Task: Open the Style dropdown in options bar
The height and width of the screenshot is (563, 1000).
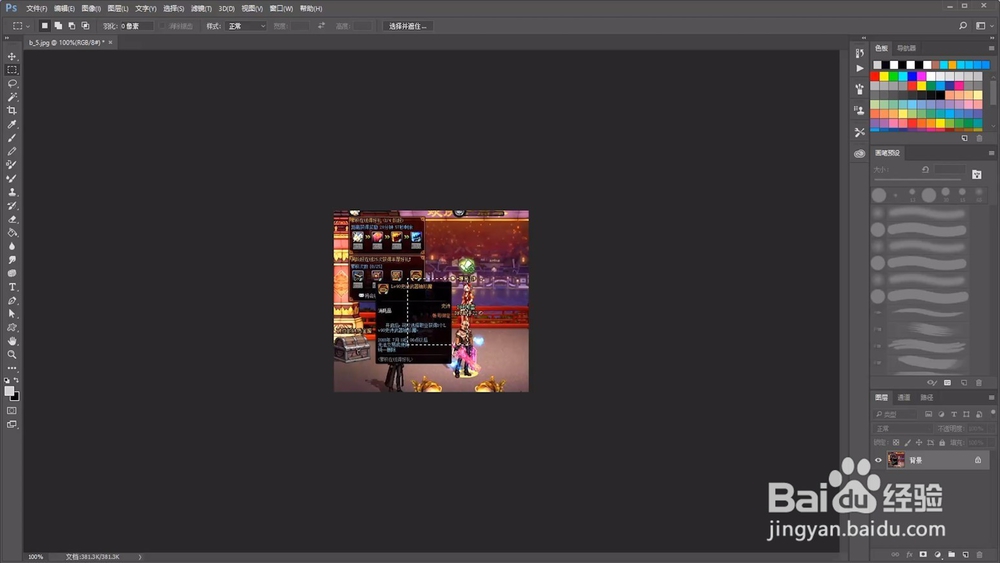Action: [x=246, y=26]
